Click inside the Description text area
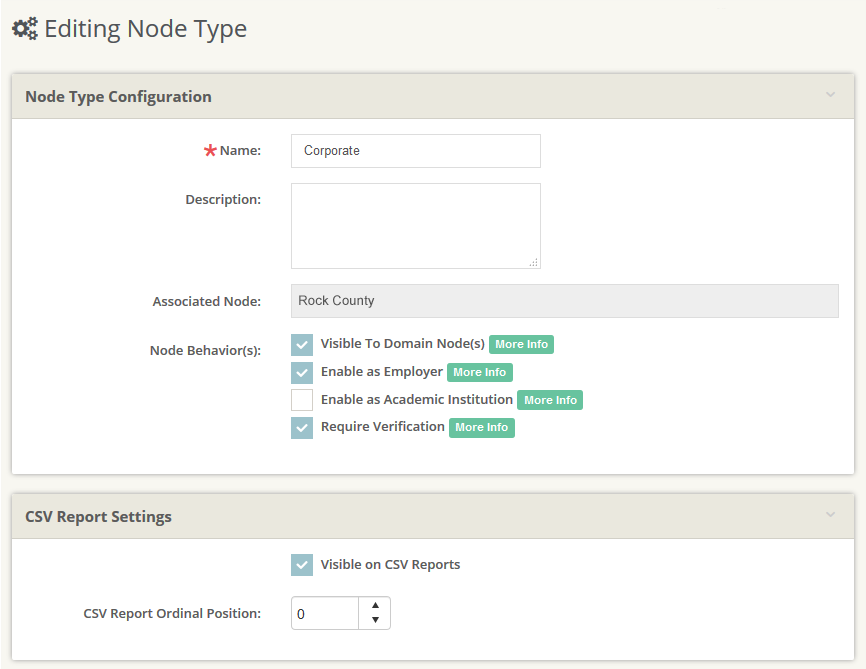This screenshot has height=669, width=866. coord(415,225)
